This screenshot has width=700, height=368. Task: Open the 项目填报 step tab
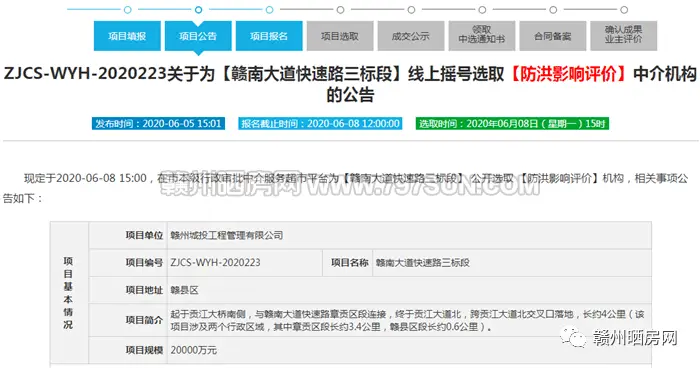(127, 36)
